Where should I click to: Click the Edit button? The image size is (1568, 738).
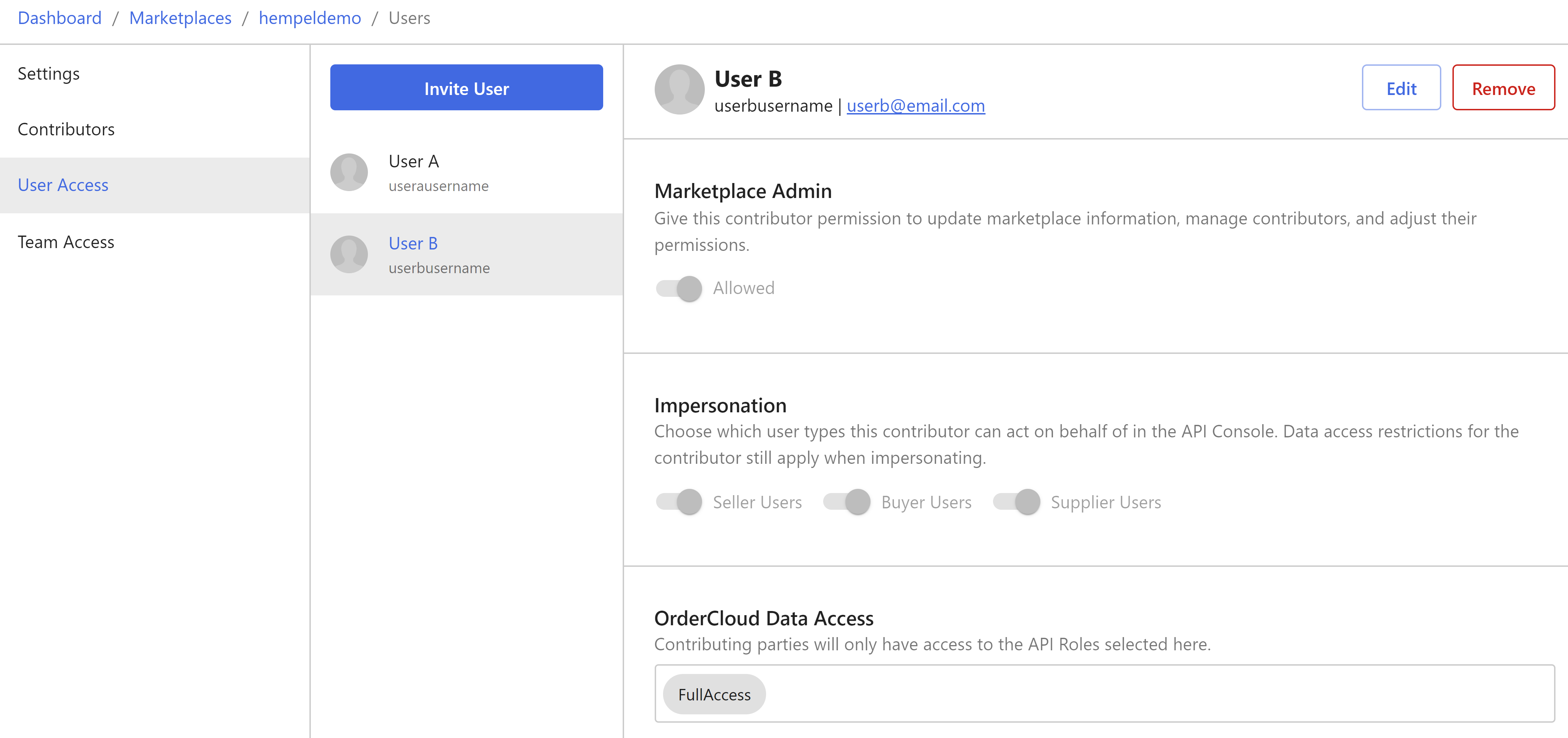[x=1401, y=88]
